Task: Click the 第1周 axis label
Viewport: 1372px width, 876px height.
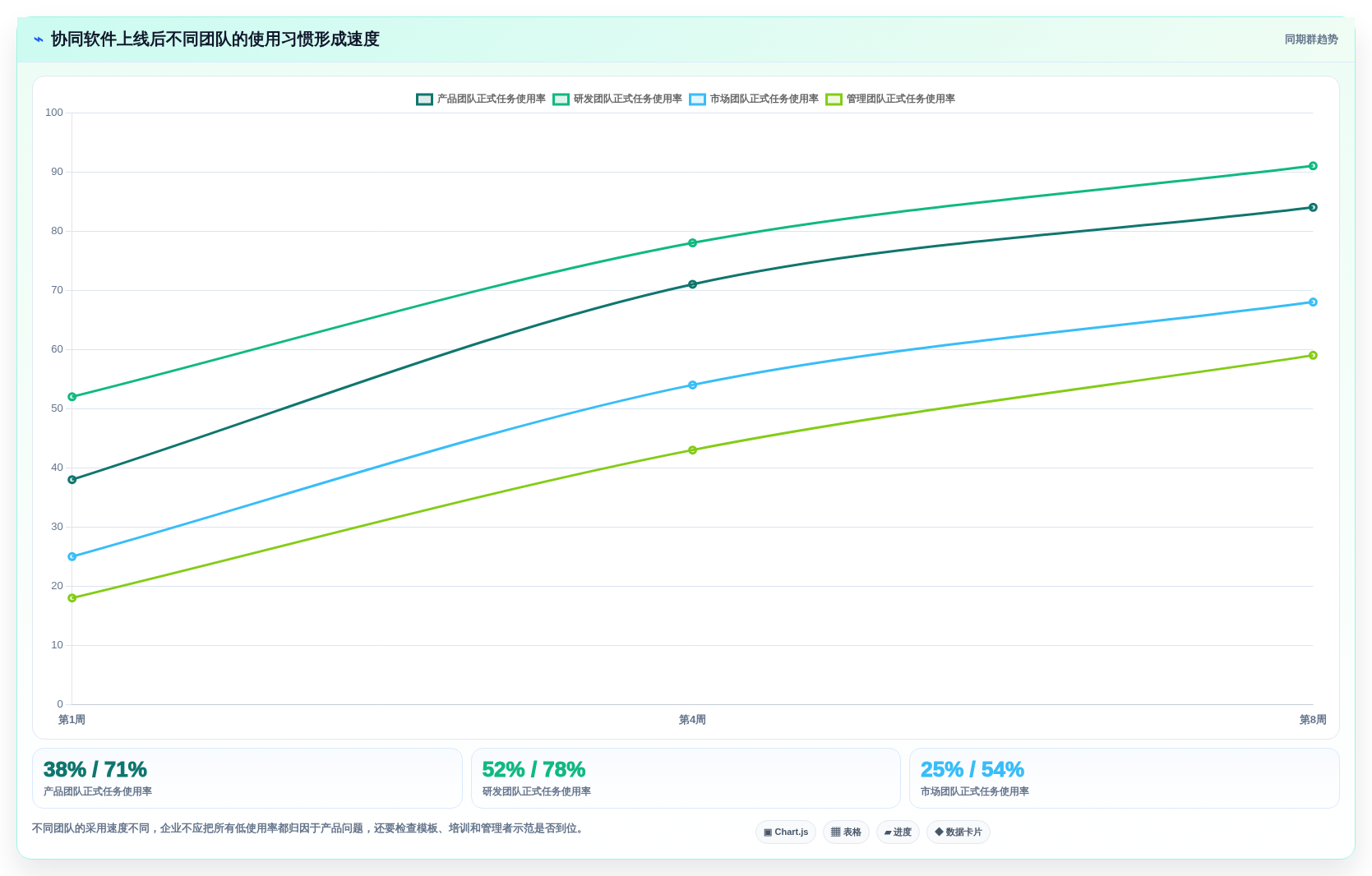Action: tap(72, 720)
